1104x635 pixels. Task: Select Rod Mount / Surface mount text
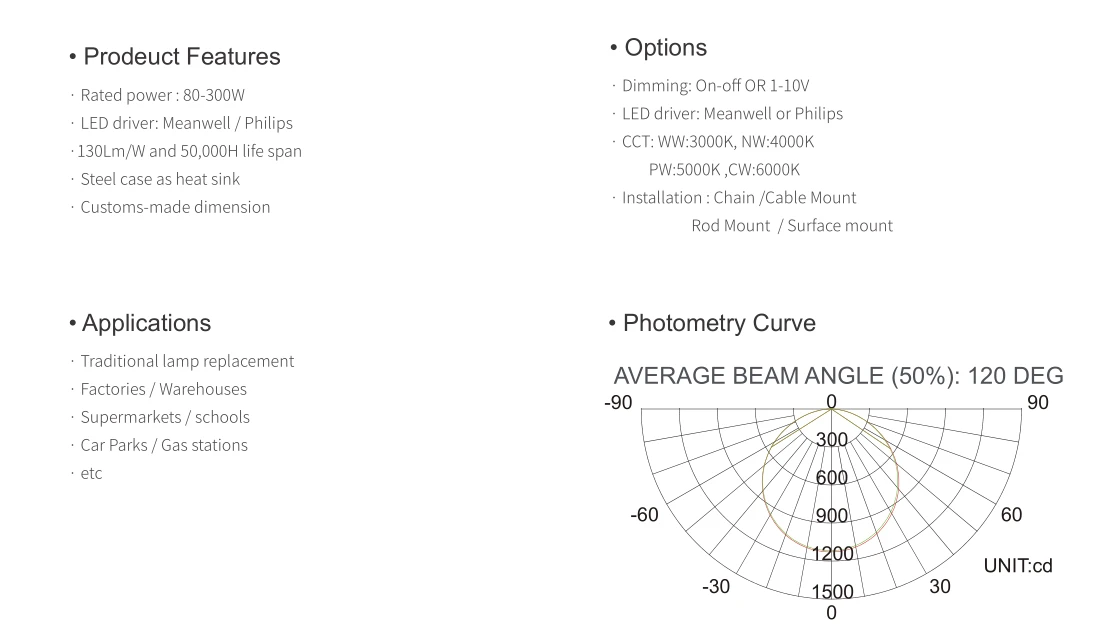pos(792,226)
